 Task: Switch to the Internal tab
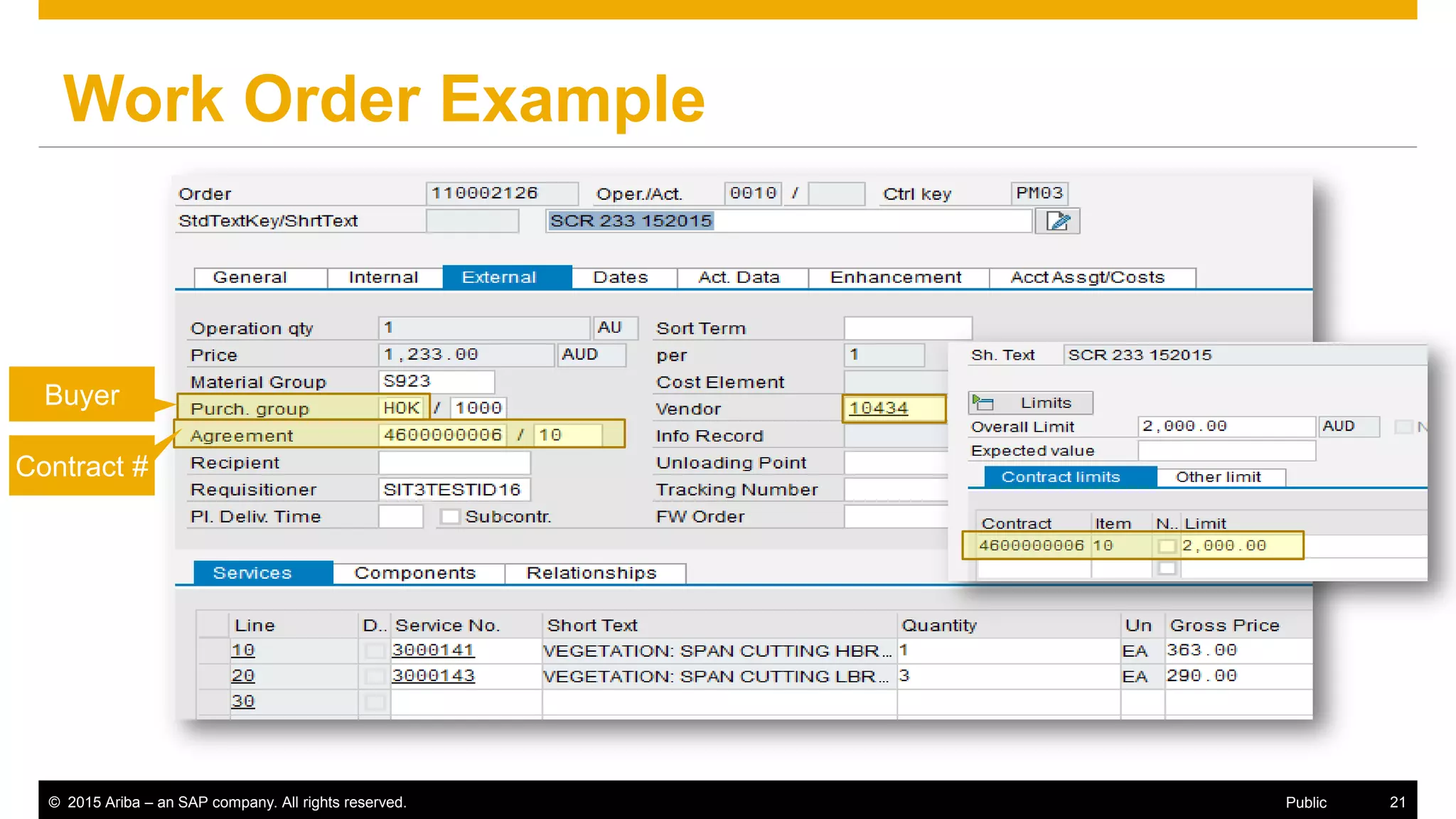click(385, 277)
